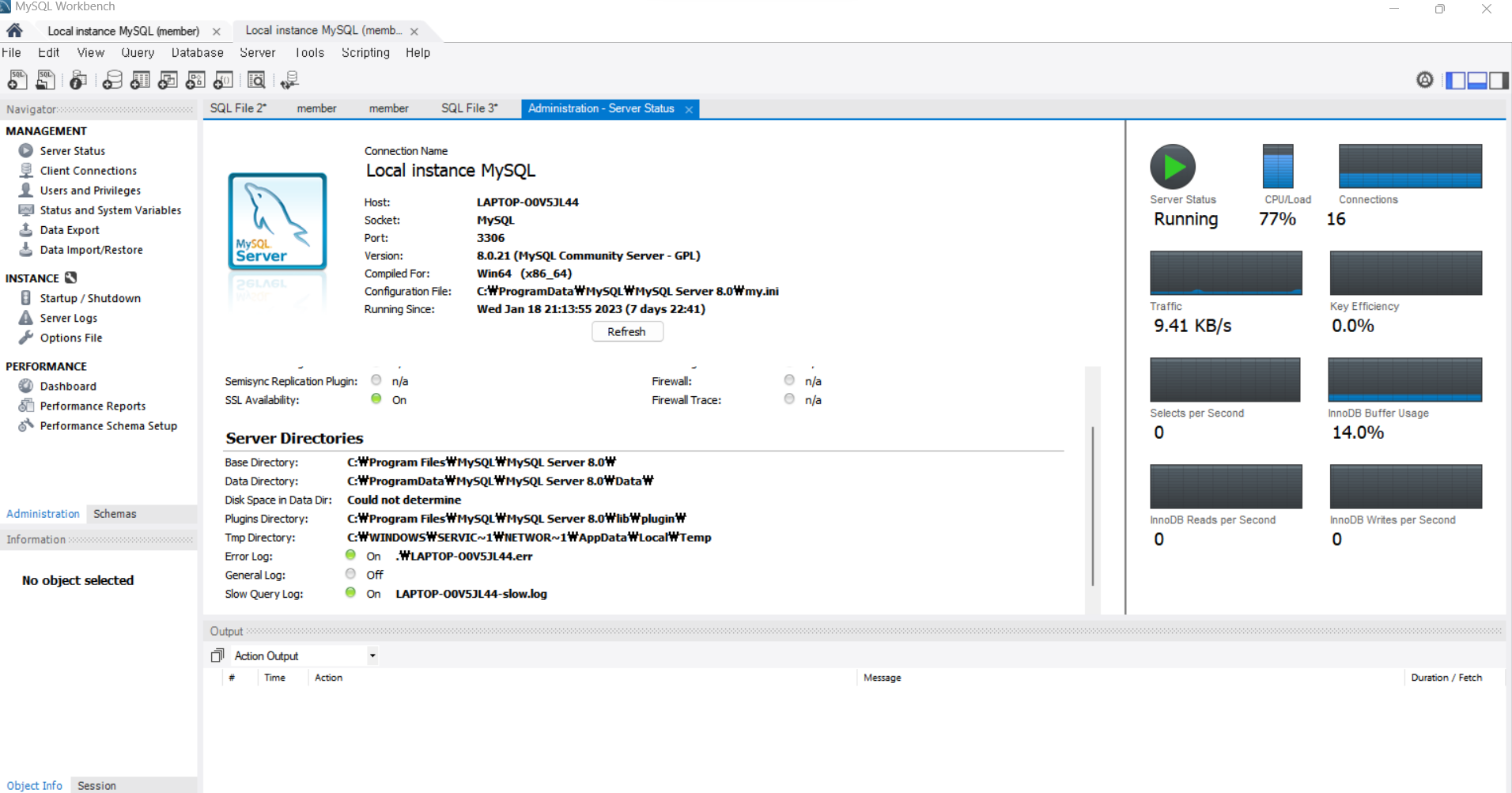Click the Home icon

(14, 31)
